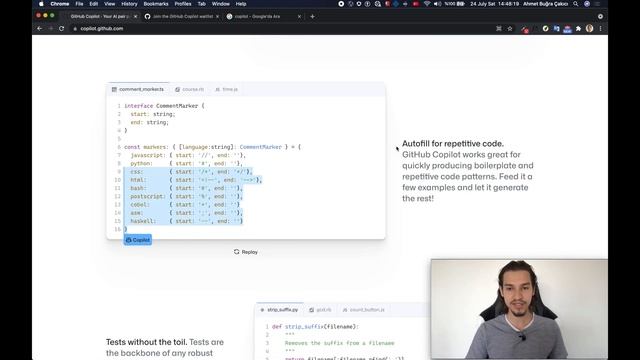The height and width of the screenshot is (360, 640).
Task: Click the def strip_suffix code line
Action: 315,327
